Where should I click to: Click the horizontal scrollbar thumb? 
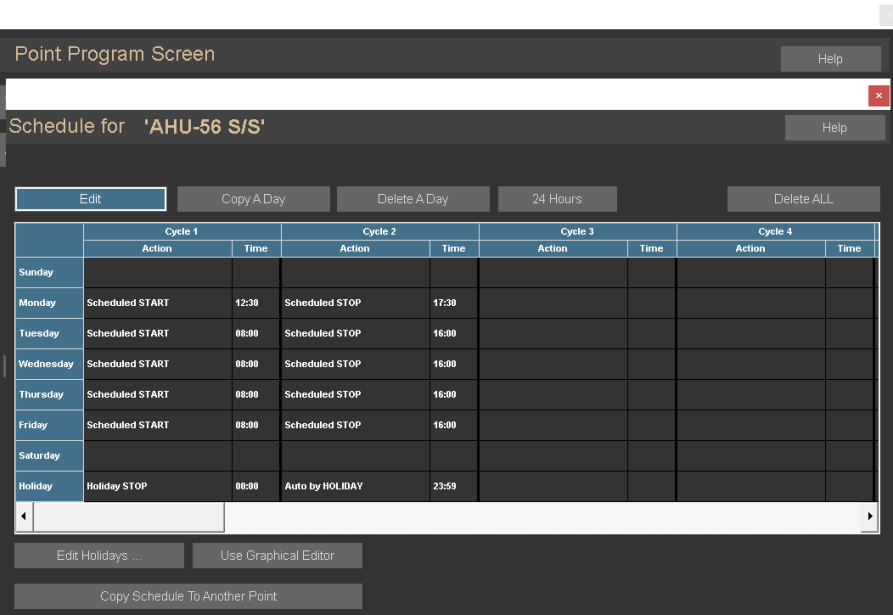click(128, 517)
